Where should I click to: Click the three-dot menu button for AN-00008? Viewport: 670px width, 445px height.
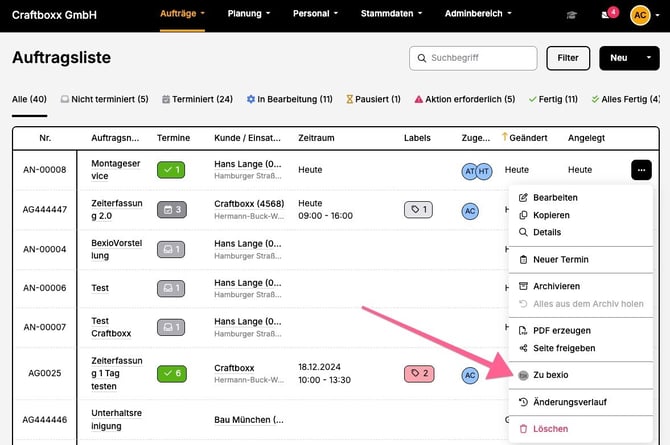[641, 170]
